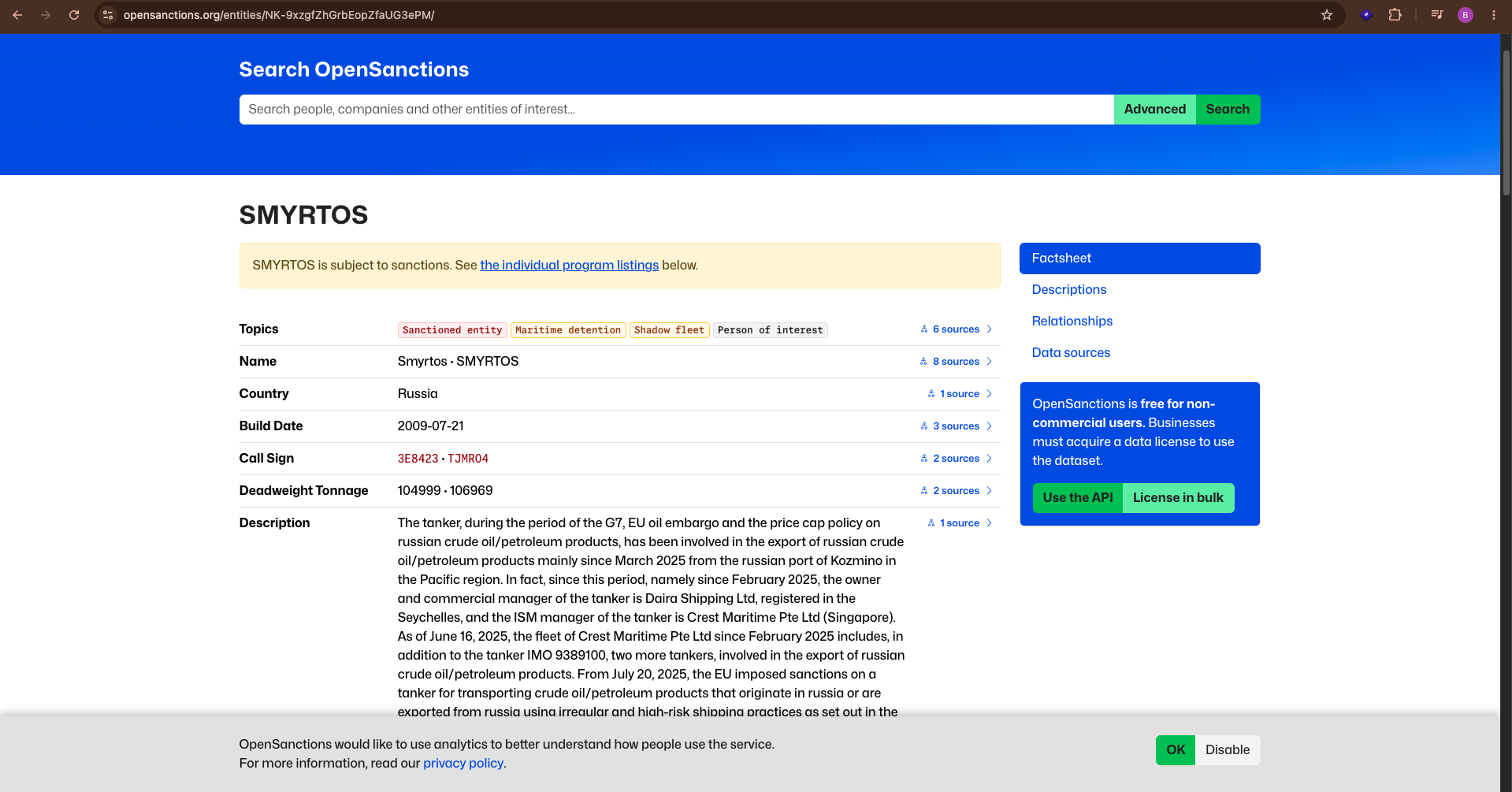Reload the page using the refresh icon
The height and width of the screenshot is (792, 1512).
tap(74, 15)
